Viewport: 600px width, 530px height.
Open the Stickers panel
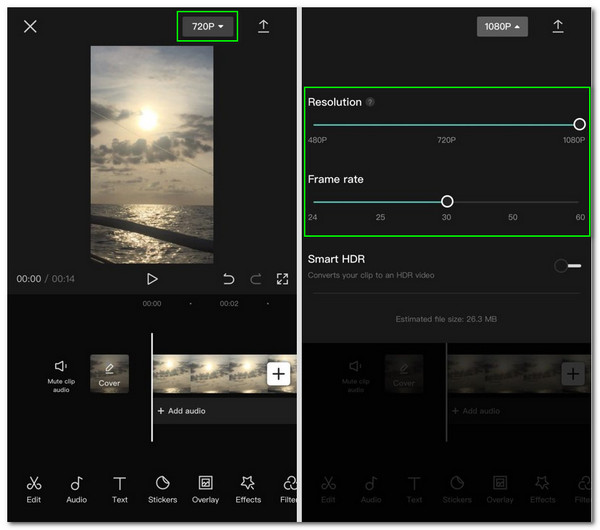162,488
